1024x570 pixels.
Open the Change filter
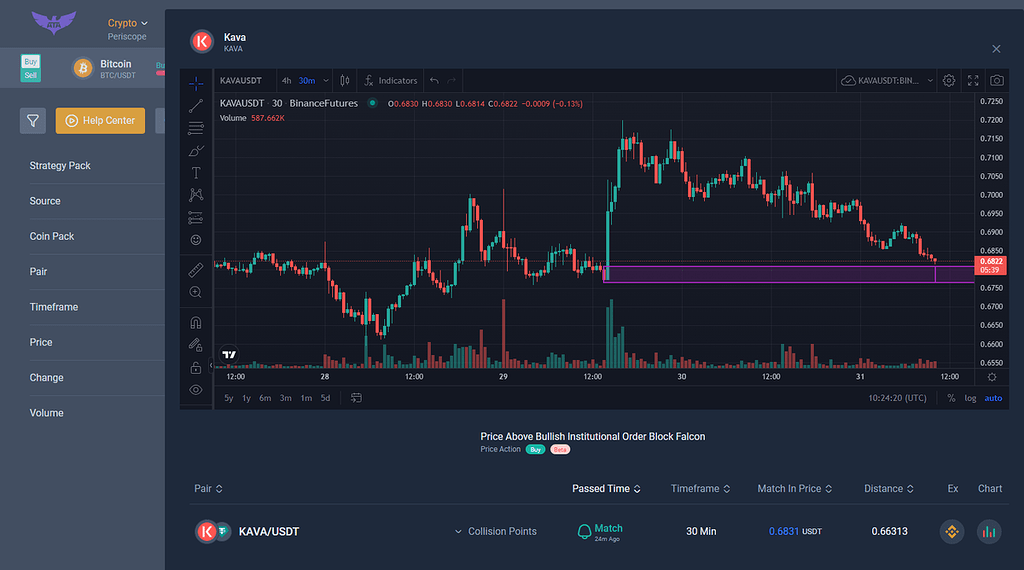[x=46, y=377]
